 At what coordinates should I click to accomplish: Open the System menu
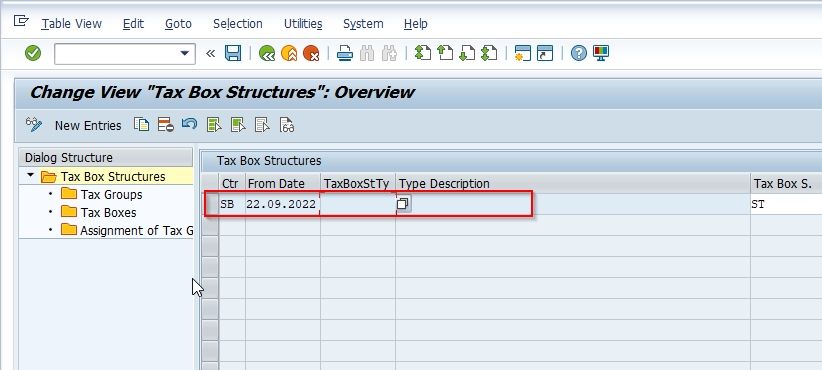[363, 24]
